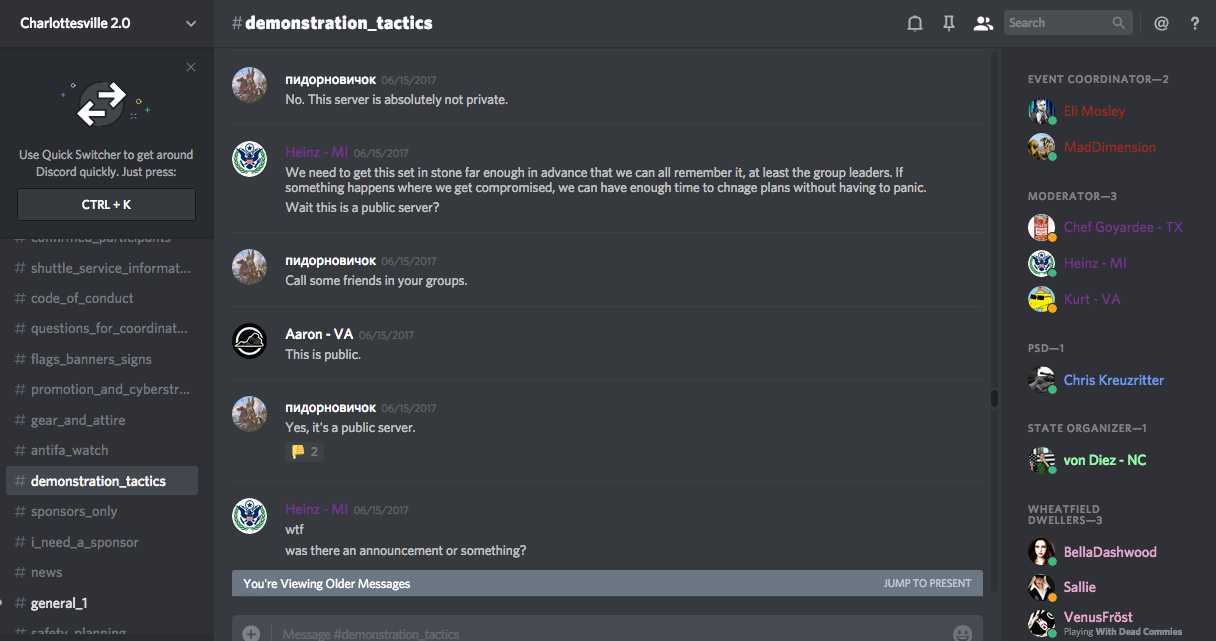Click Chris Kreuzritter's avatar in member list
The height and width of the screenshot is (641, 1216).
(x=1042, y=380)
